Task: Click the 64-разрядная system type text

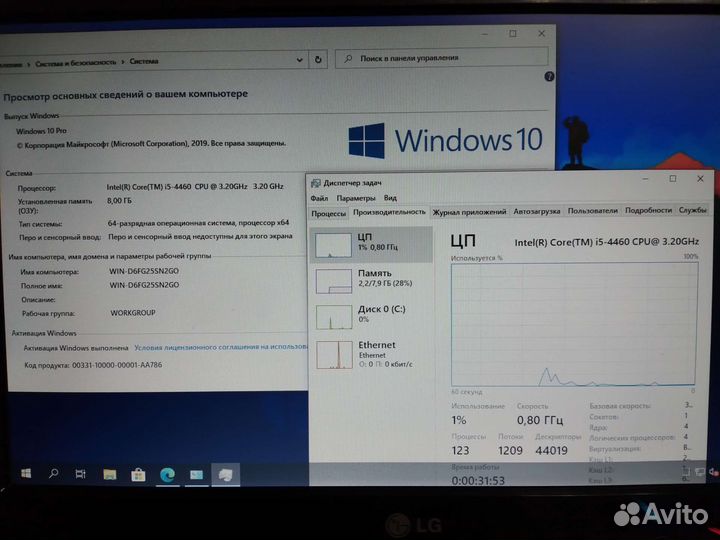Action: click(x=198, y=223)
